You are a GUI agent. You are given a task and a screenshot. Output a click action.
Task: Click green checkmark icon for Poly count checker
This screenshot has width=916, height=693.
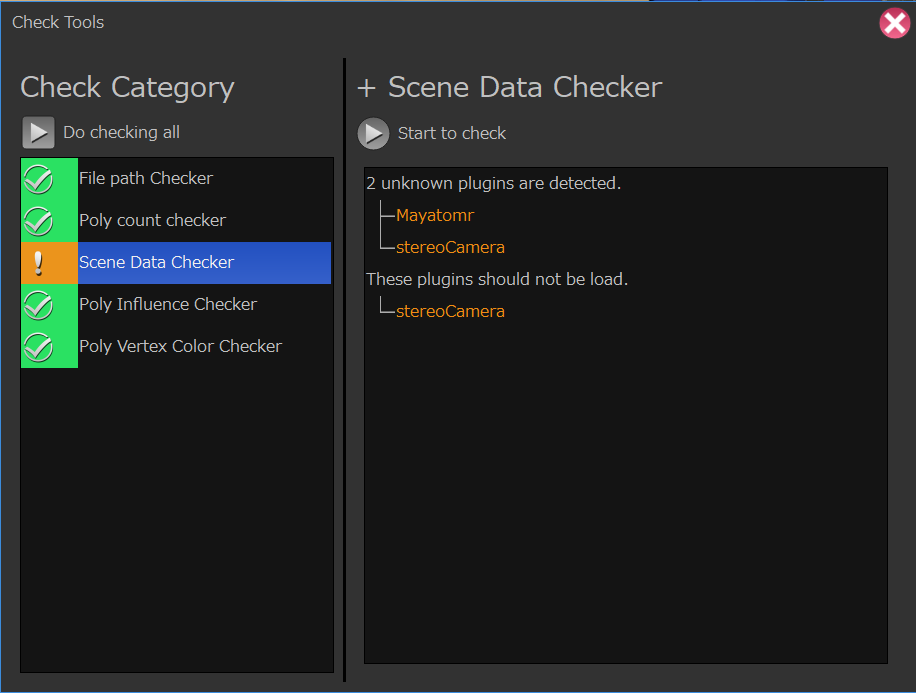click(x=38, y=221)
